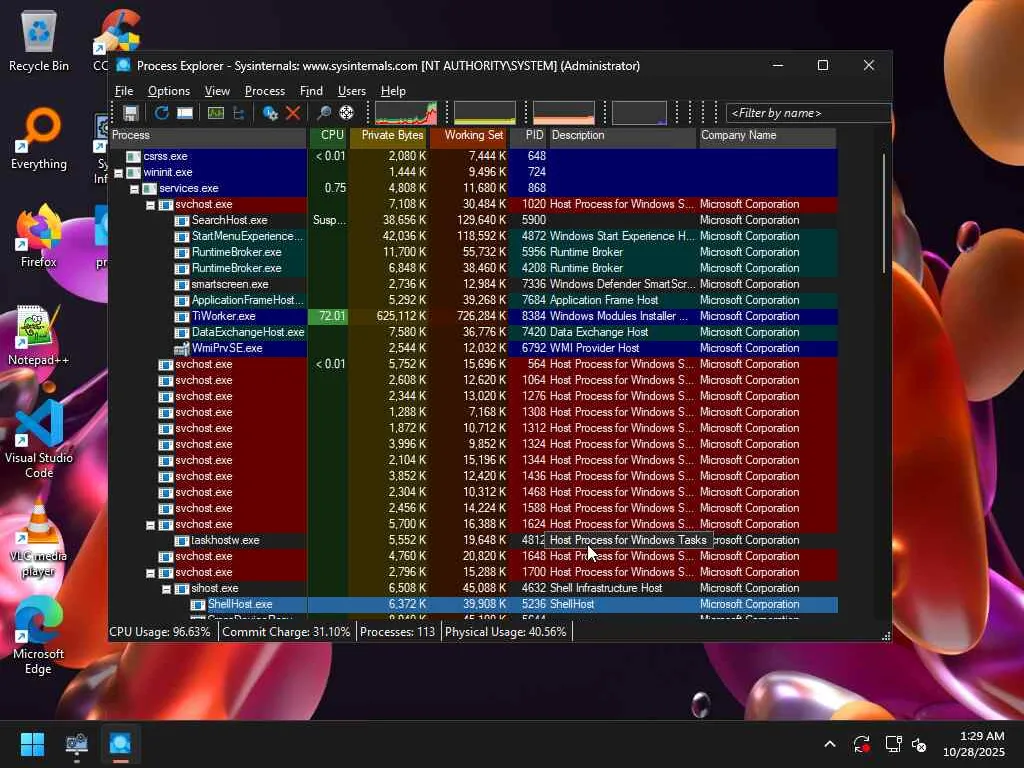Open the View menu
The image size is (1024, 768).
pyautogui.click(x=217, y=91)
